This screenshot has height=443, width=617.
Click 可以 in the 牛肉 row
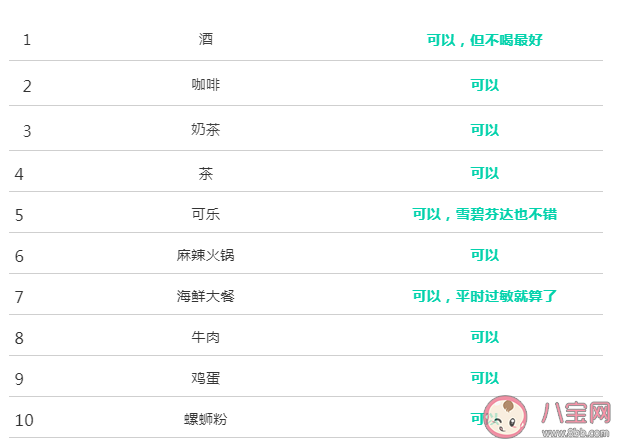484,337
